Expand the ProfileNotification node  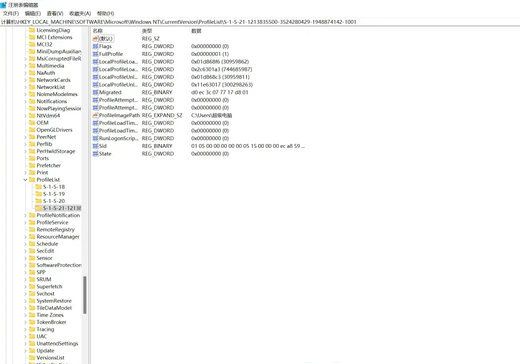tap(25, 215)
